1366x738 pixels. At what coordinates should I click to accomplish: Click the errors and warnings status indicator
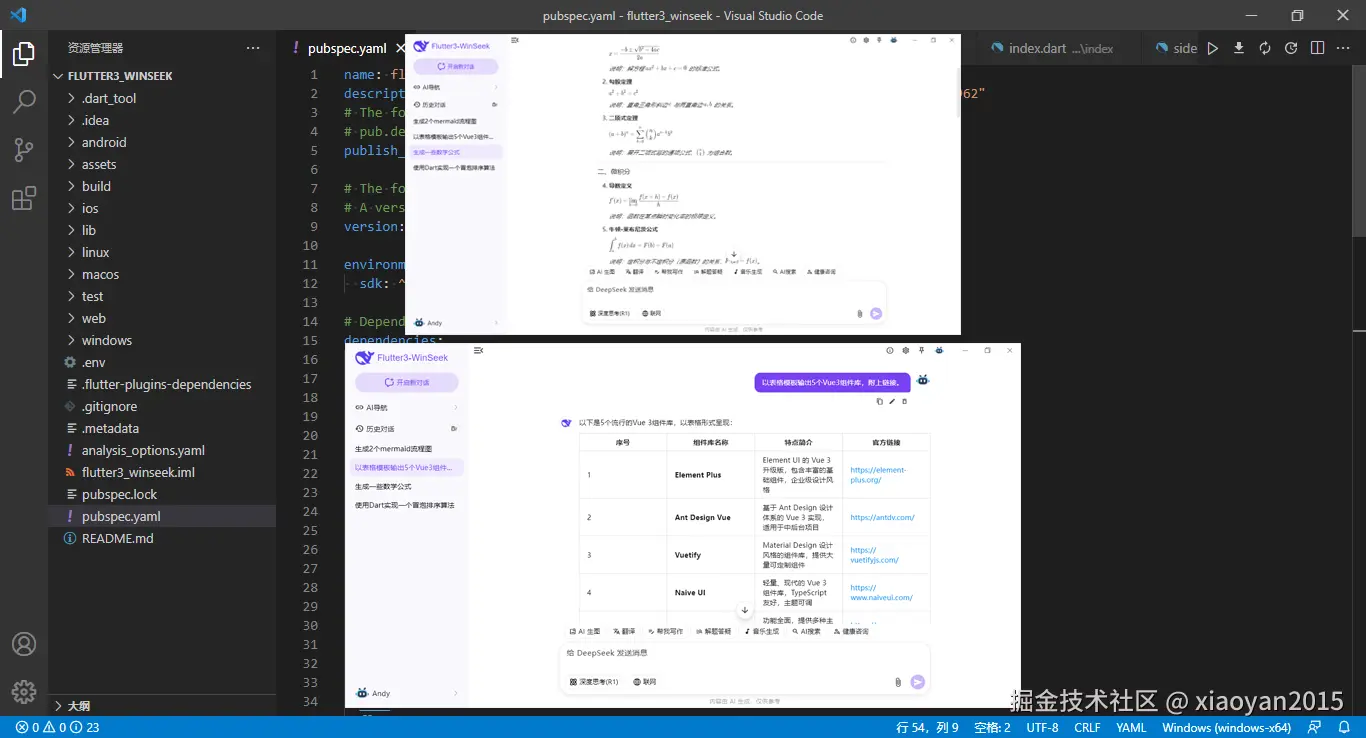pyautogui.click(x=57, y=727)
